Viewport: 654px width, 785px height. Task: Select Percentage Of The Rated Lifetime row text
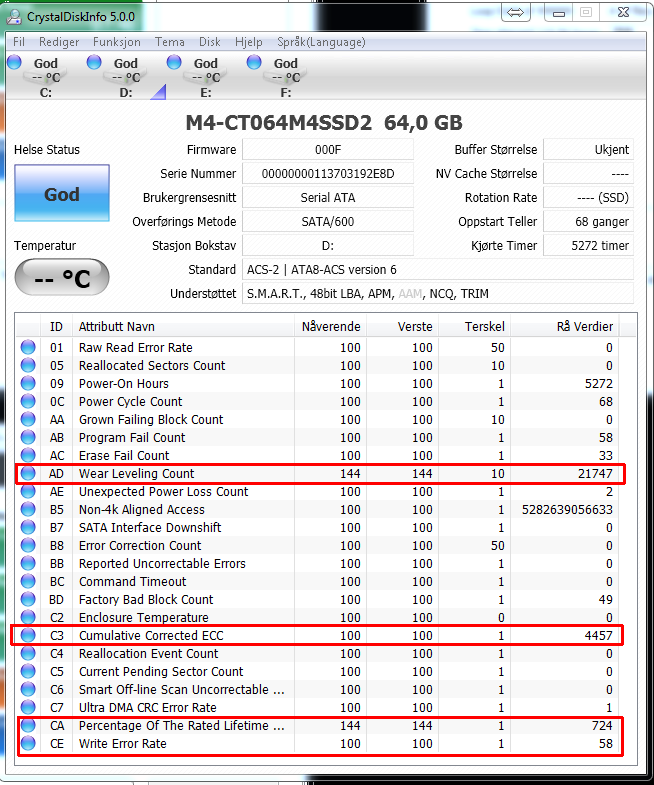[x=182, y=726]
